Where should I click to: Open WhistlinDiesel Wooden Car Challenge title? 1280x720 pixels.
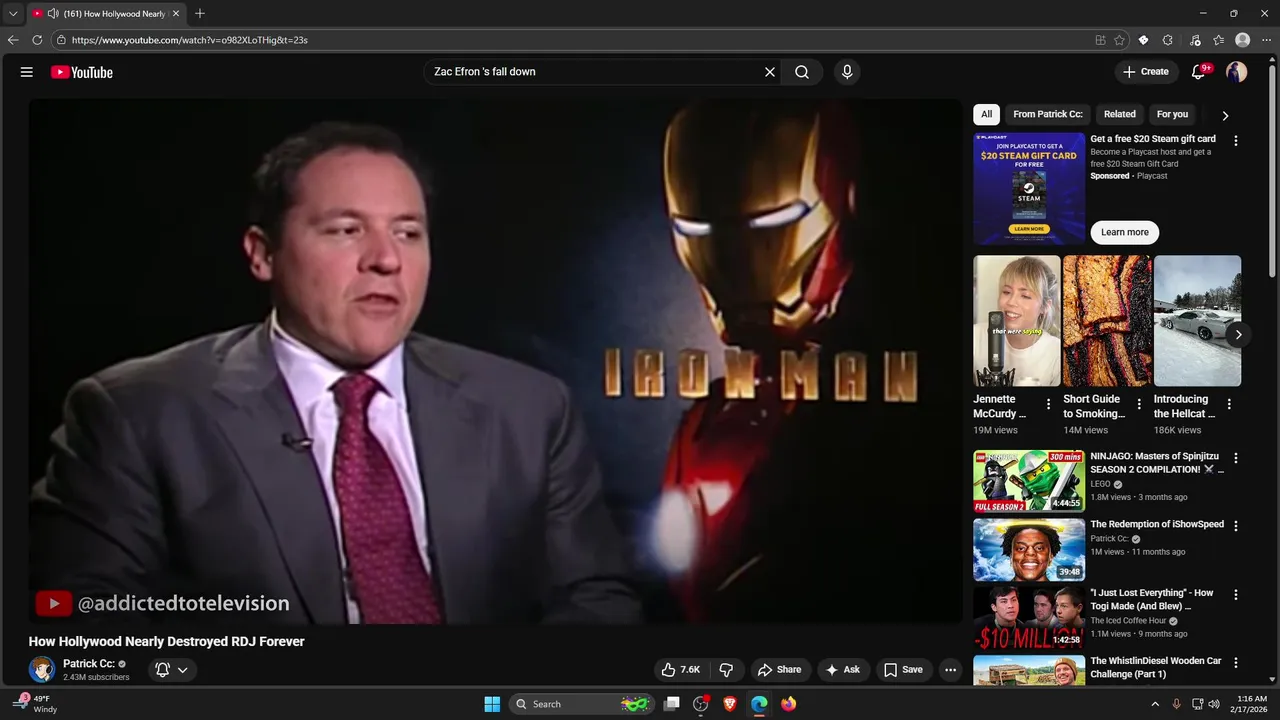[1156, 667]
